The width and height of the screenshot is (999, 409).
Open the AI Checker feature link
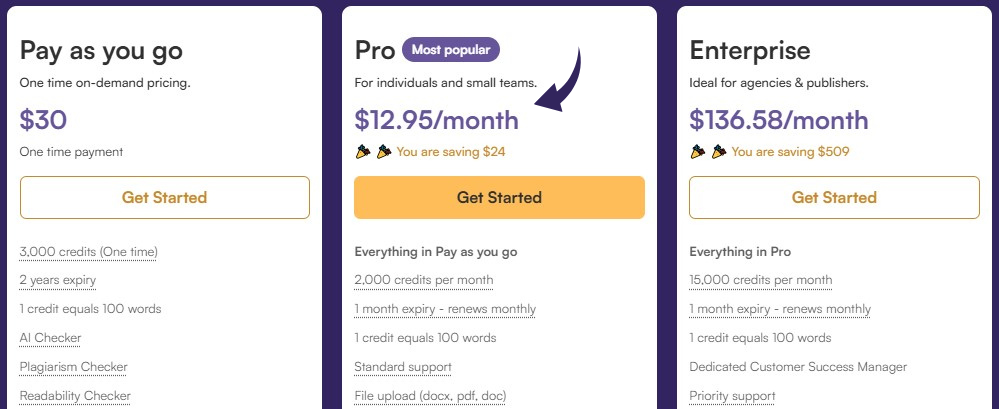click(50, 338)
